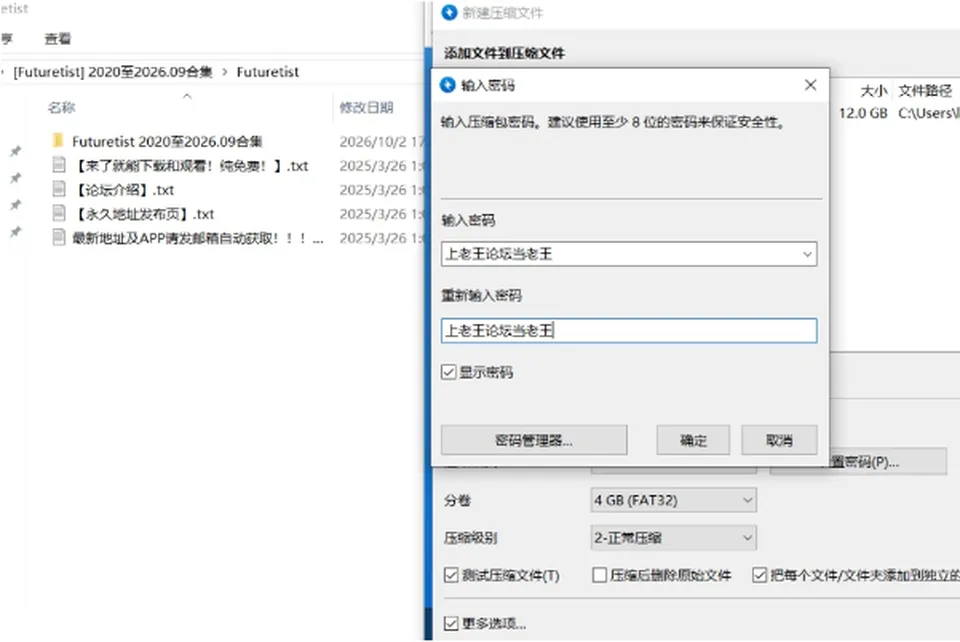The height and width of the screenshot is (642, 960).
Task: Click the 大小 column header in the archive list
Action: (874, 91)
